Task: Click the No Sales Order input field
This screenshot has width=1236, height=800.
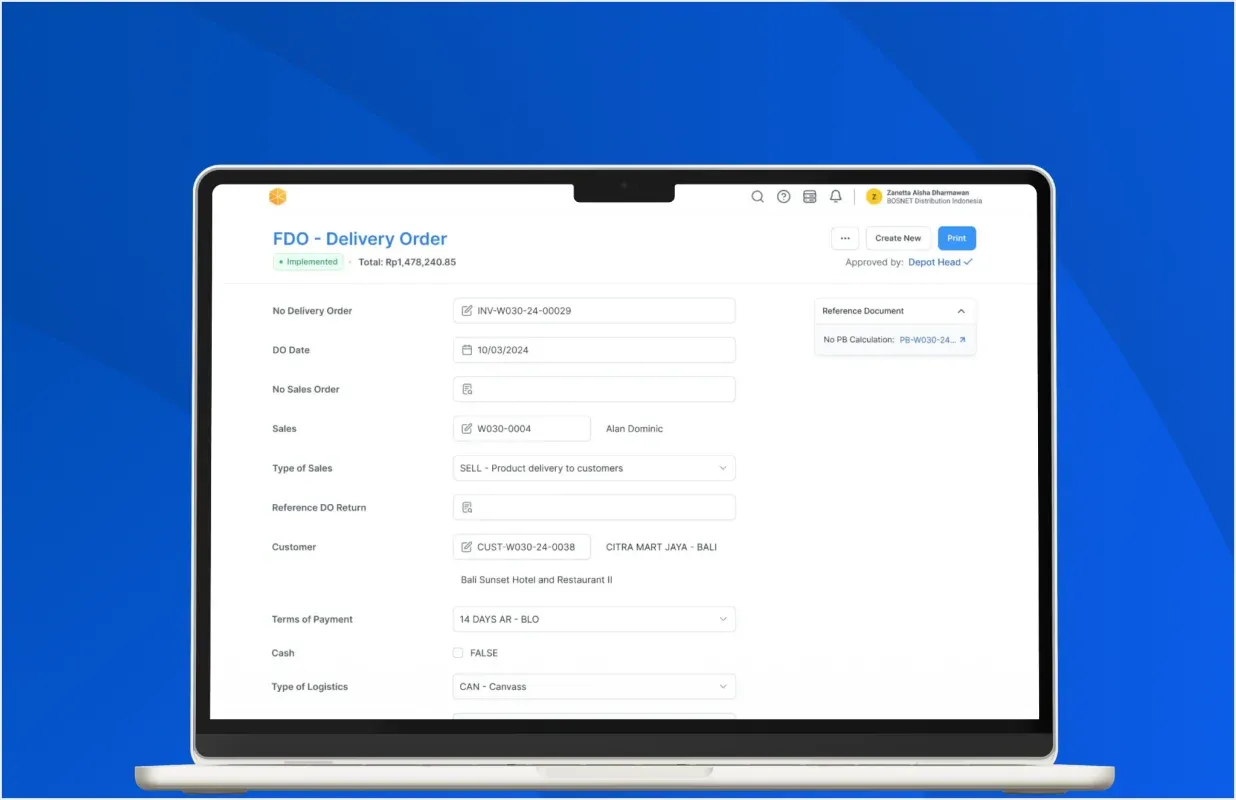Action: coord(594,389)
